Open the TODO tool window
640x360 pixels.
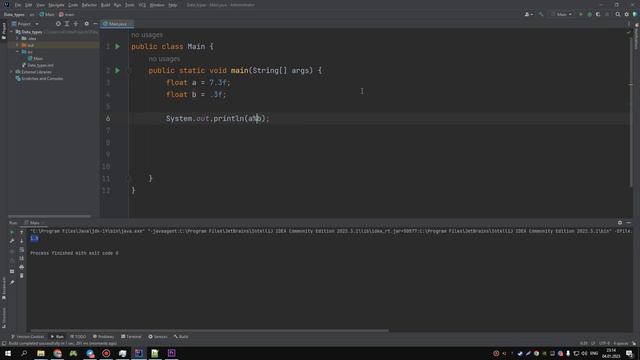click(78, 337)
